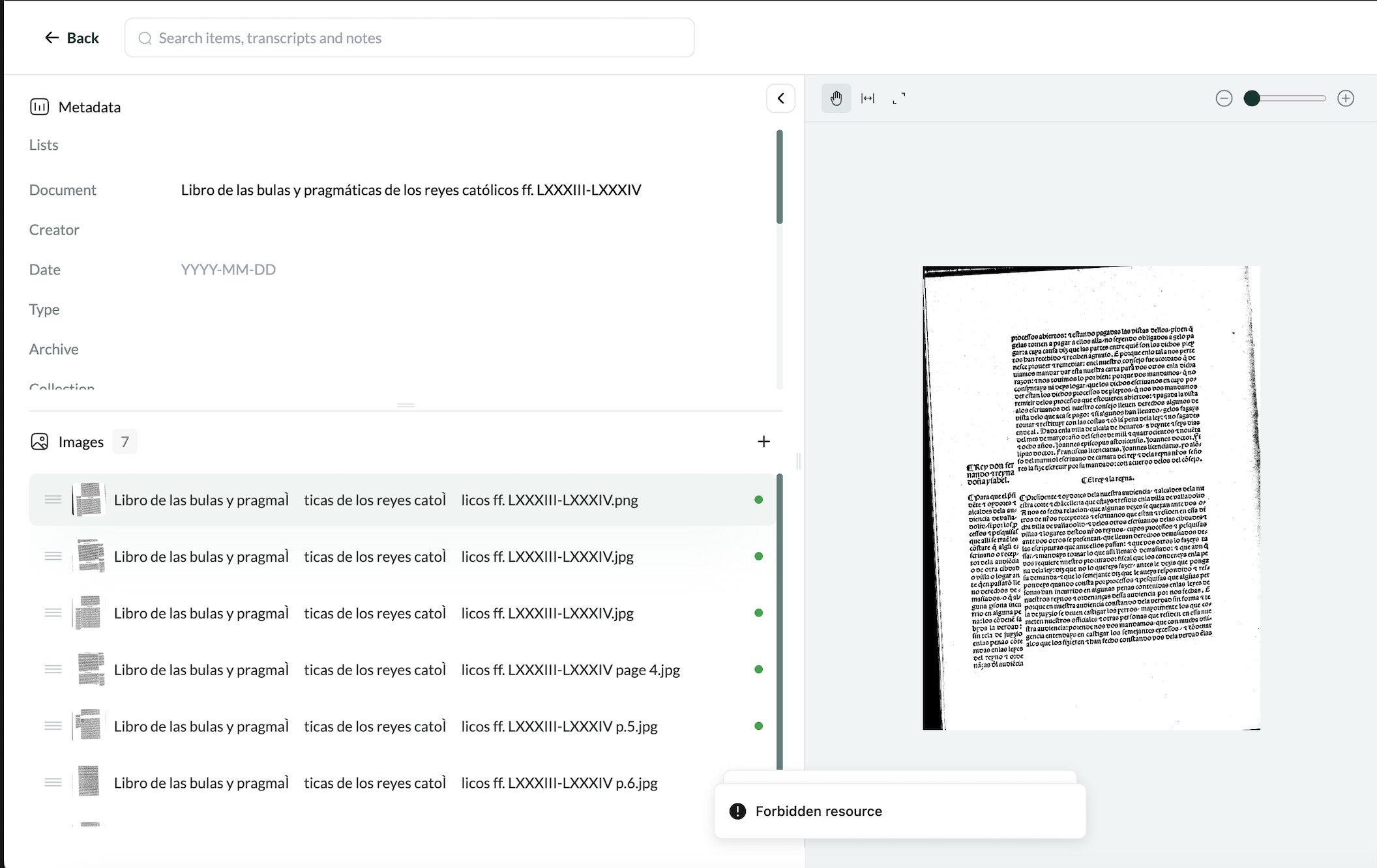This screenshot has width=1377, height=868.
Task: Collapse the left panel with chevron
Action: tap(780, 98)
